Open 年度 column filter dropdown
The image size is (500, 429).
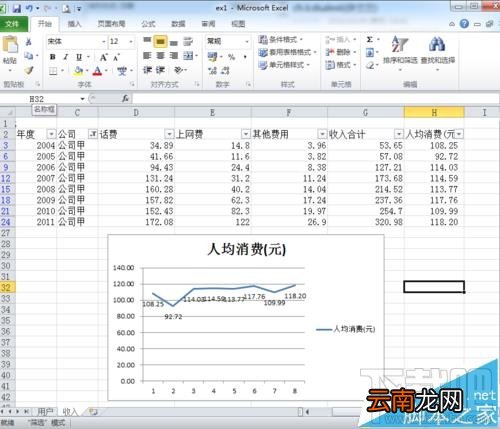(51, 134)
